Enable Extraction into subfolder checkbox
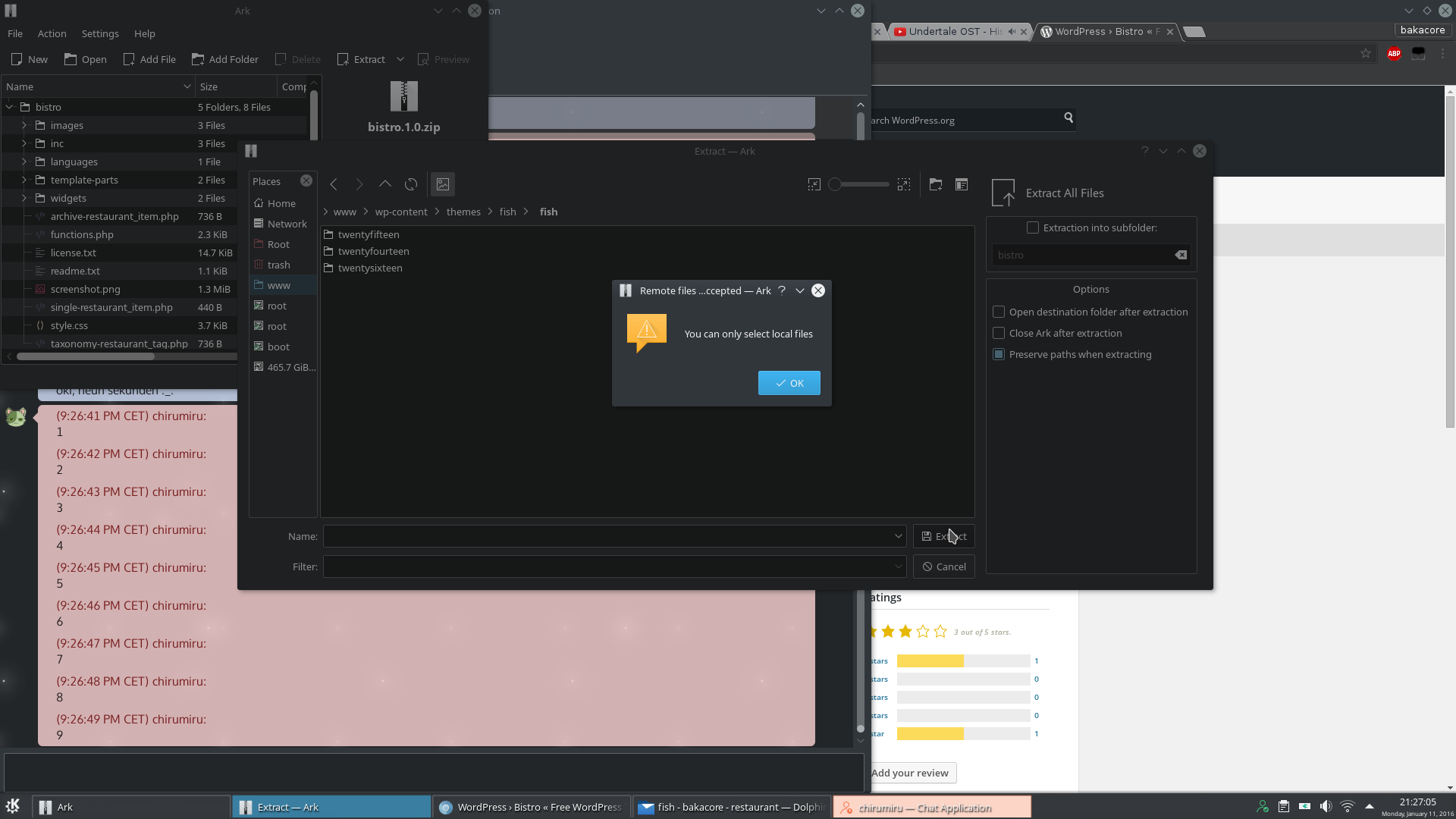 [x=1033, y=227]
